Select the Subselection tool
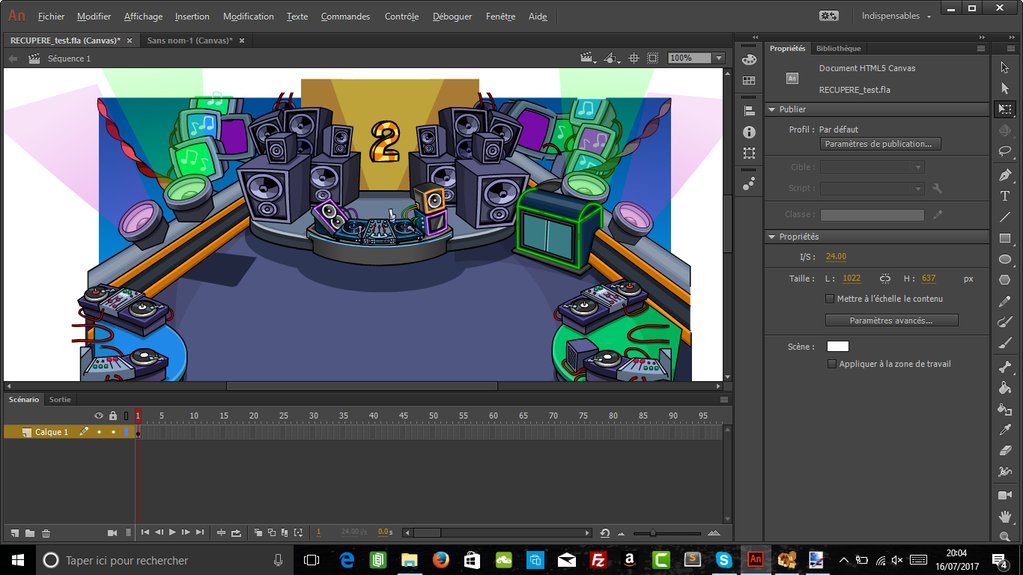 (1005, 88)
